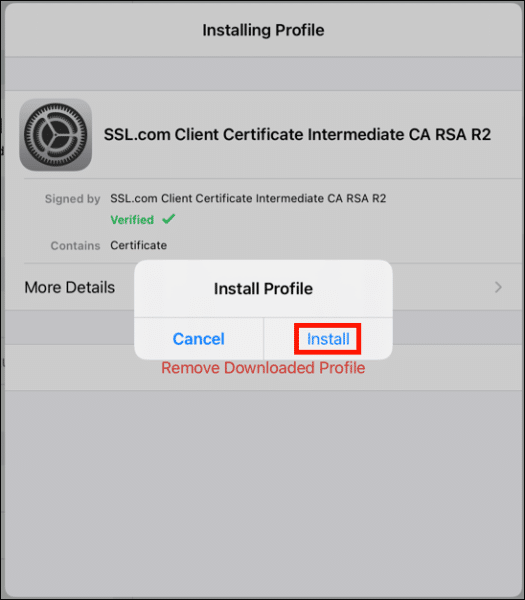This screenshot has height=600, width=525.
Task: Tap the Settings gear profile icon
Action: 55,135
